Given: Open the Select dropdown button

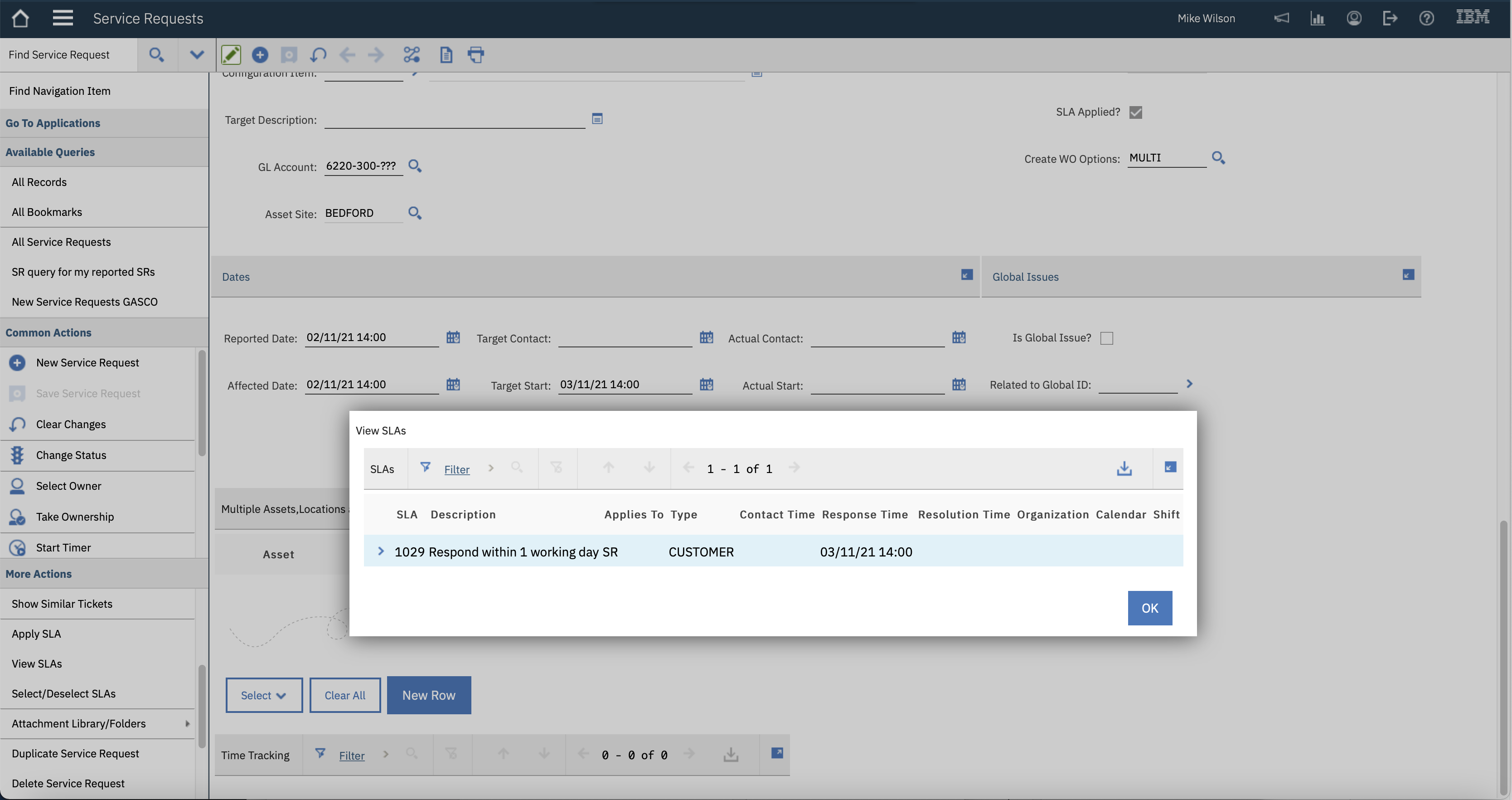Looking at the screenshot, I should 263,695.
